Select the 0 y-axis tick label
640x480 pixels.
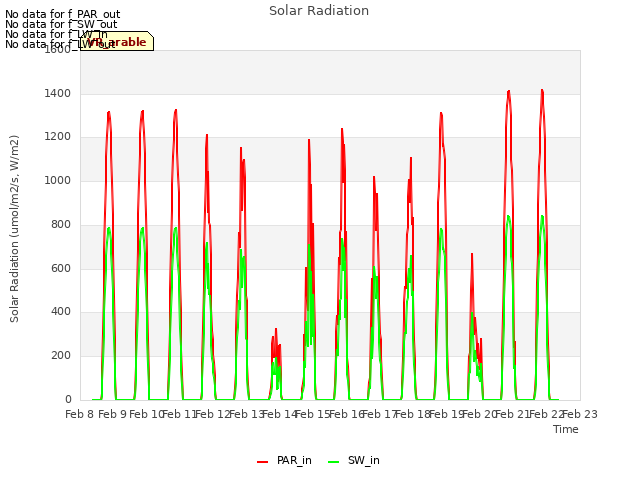(x=68, y=399)
